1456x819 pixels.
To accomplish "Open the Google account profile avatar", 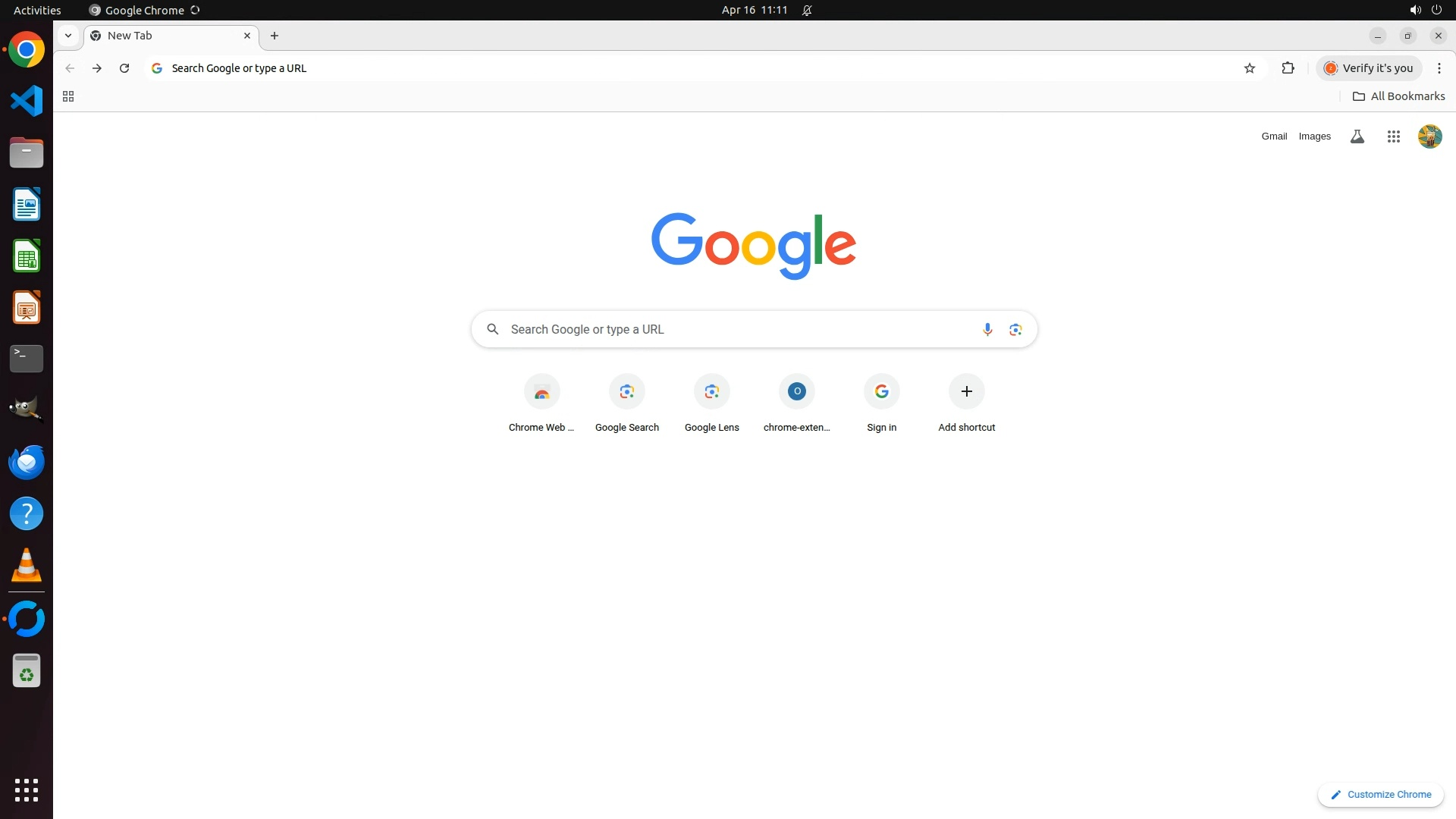I will coord(1429,136).
